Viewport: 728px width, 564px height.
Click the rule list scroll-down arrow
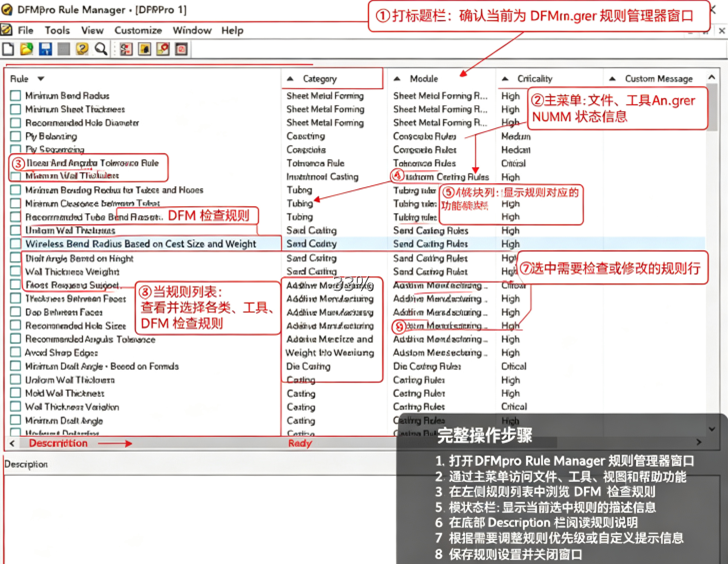tap(711, 429)
